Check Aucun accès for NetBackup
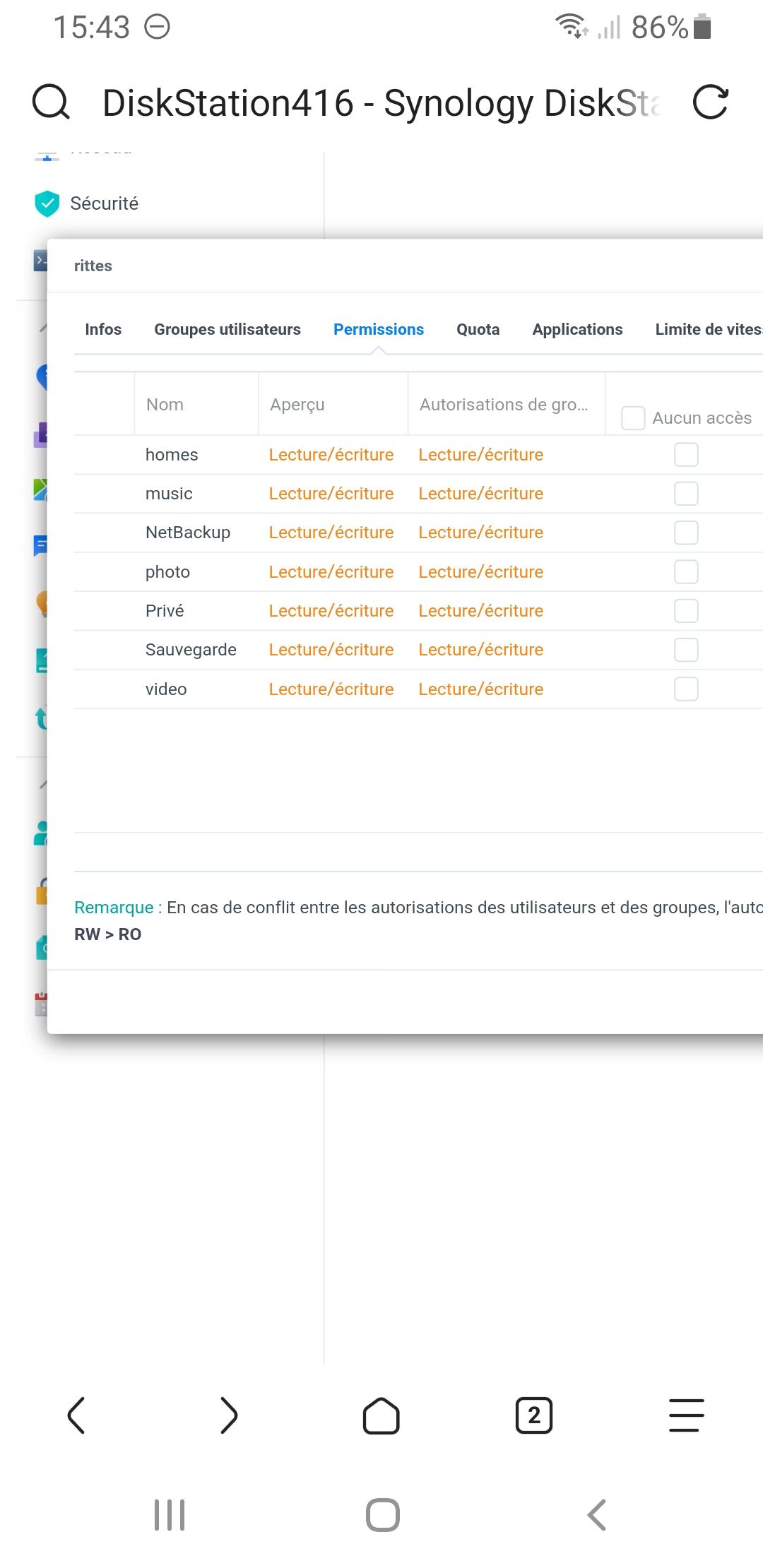Image resolution: width=763 pixels, height=1568 pixels. click(x=686, y=533)
